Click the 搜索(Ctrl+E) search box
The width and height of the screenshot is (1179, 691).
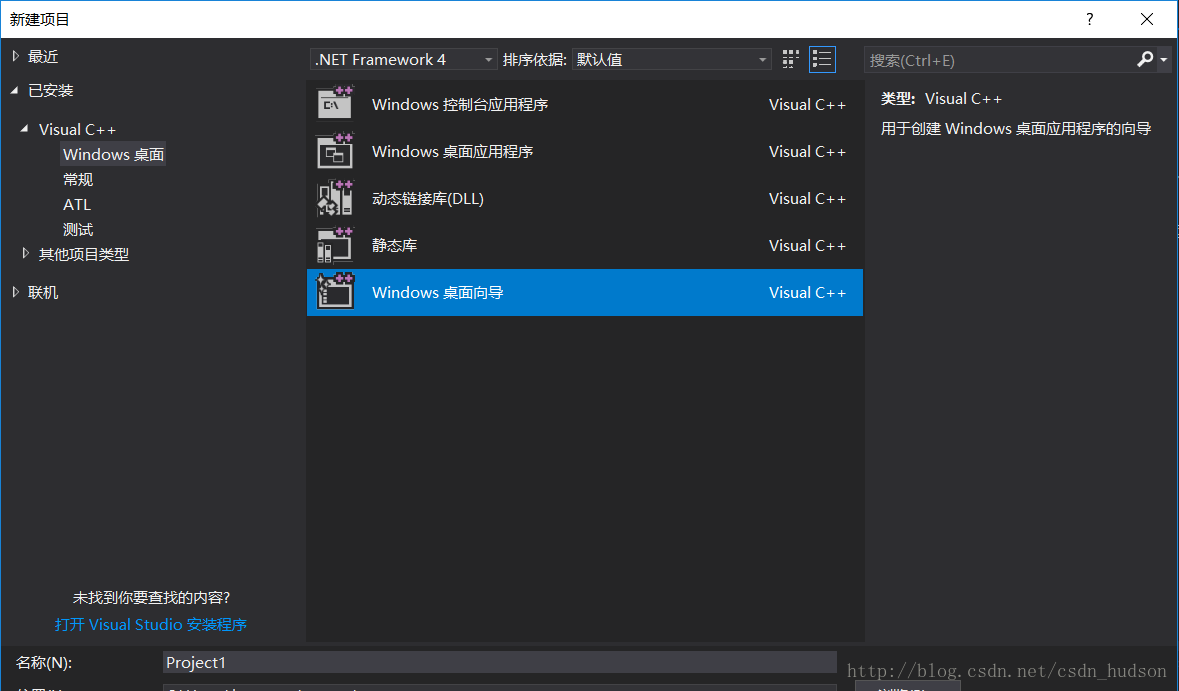[x=1000, y=60]
